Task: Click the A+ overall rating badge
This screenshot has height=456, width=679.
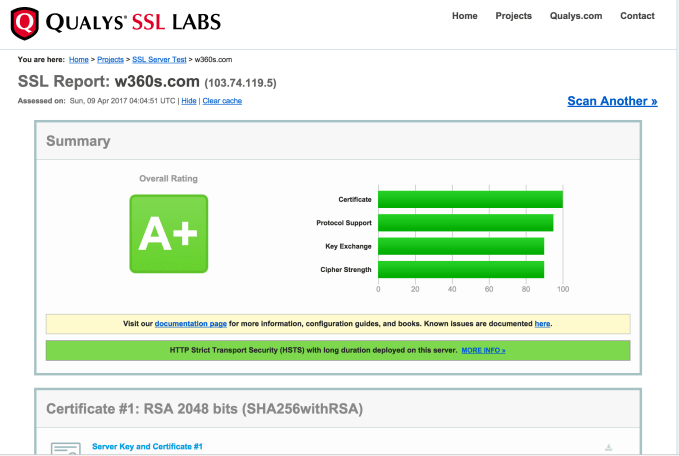Action: [x=169, y=234]
